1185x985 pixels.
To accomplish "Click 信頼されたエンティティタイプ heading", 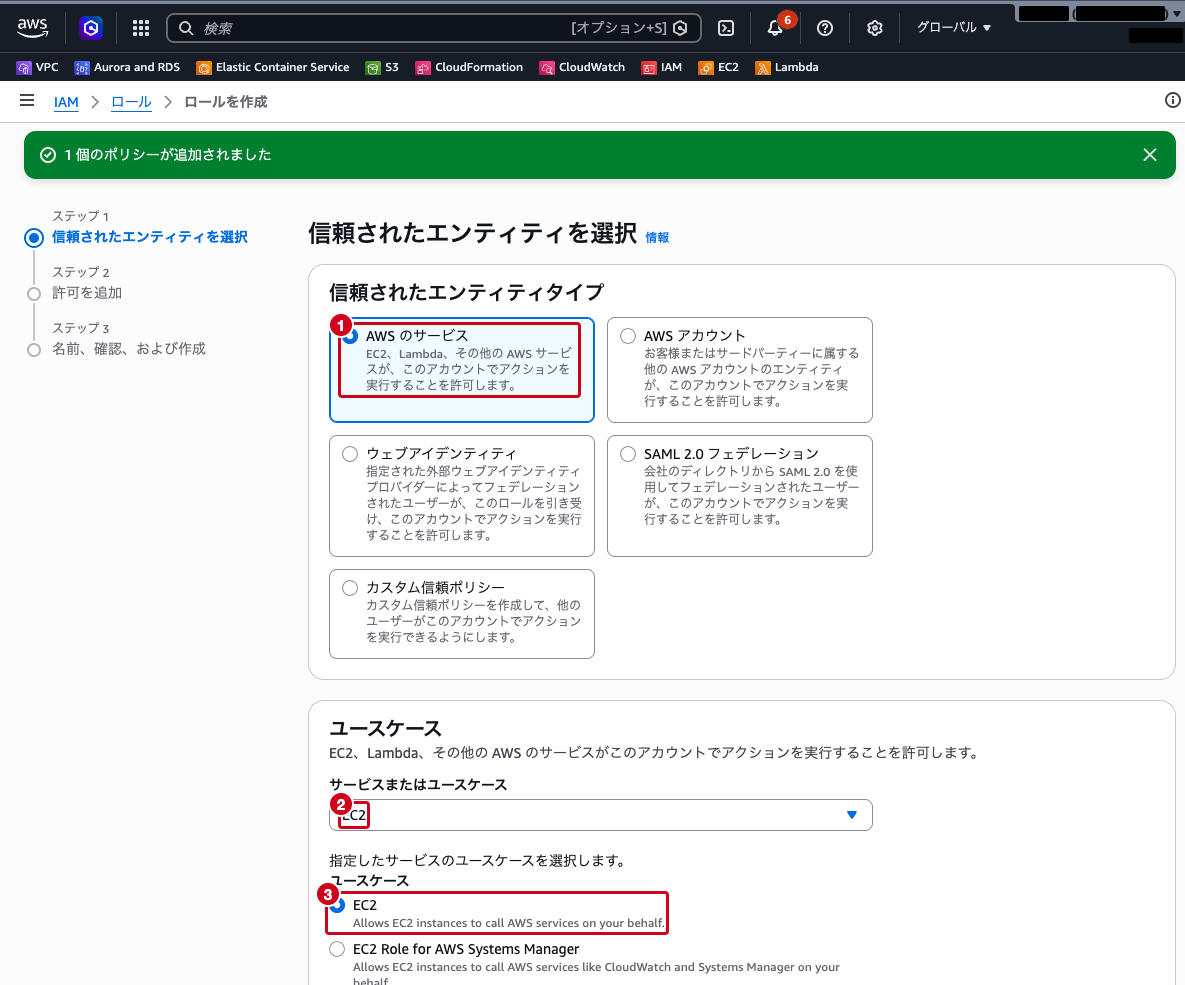I will [x=466, y=293].
